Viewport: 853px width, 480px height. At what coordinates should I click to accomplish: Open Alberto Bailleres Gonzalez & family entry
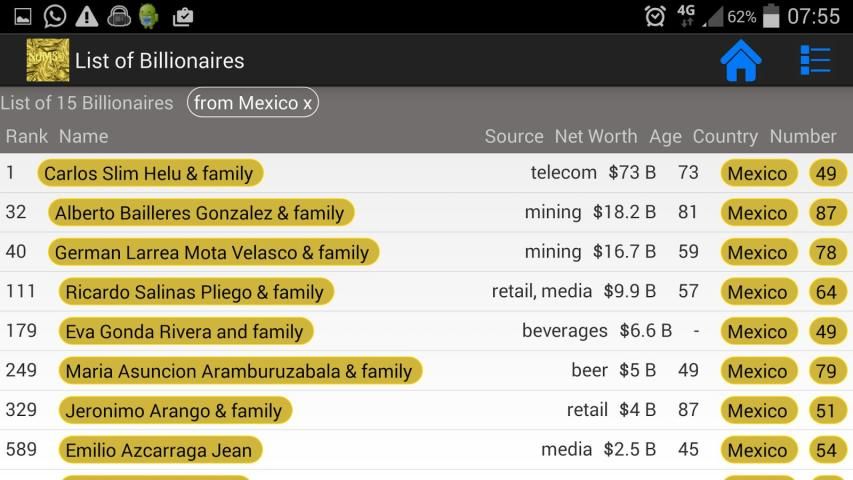tap(201, 213)
